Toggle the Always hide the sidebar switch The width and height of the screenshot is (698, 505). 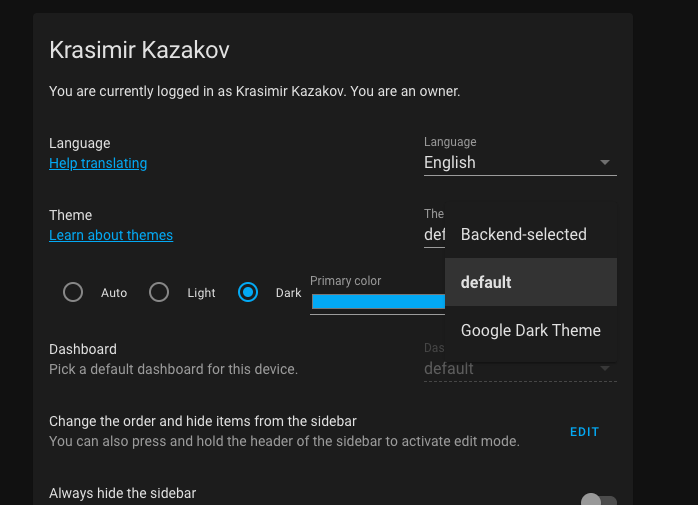[x=599, y=500]
